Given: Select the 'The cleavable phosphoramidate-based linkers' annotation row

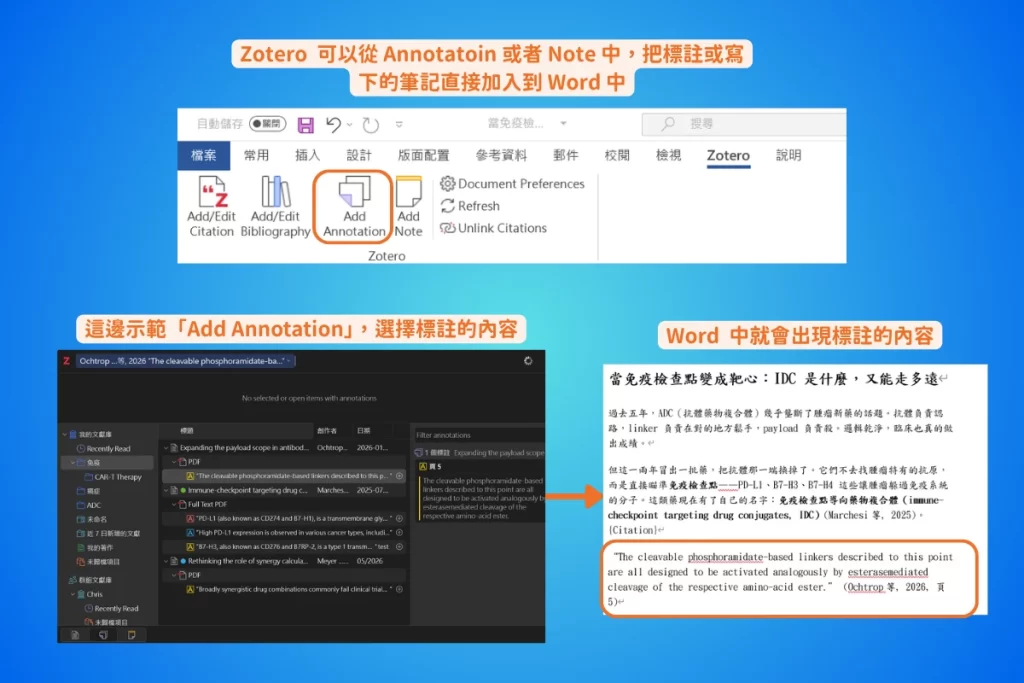Looking at the screenshot, I should [285, 476].
